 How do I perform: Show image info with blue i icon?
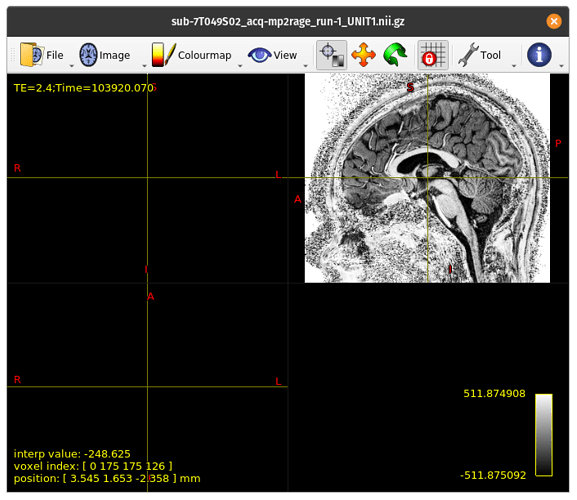[539, 55]
